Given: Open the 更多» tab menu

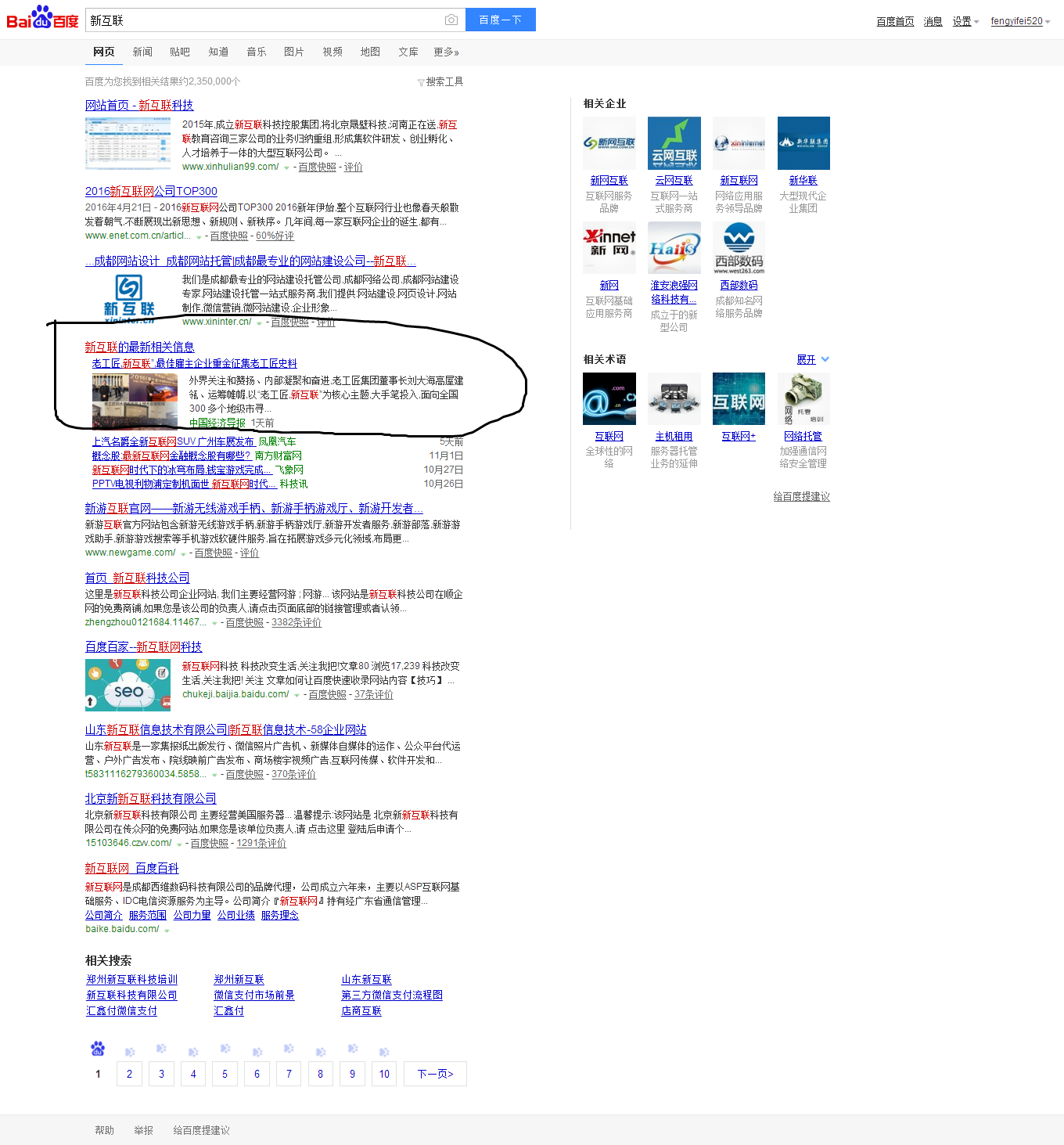Looking at the screenshot, I should (x=446, y=52).
